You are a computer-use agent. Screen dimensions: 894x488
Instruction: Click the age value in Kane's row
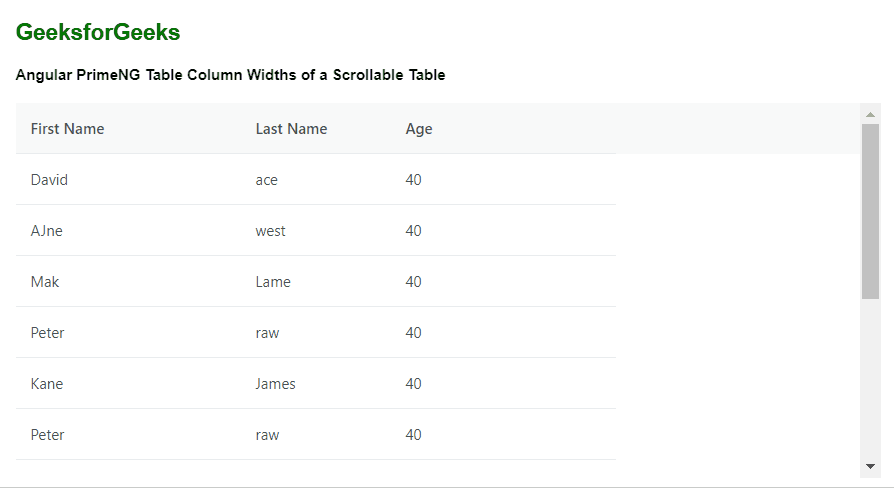coord(413,384)
